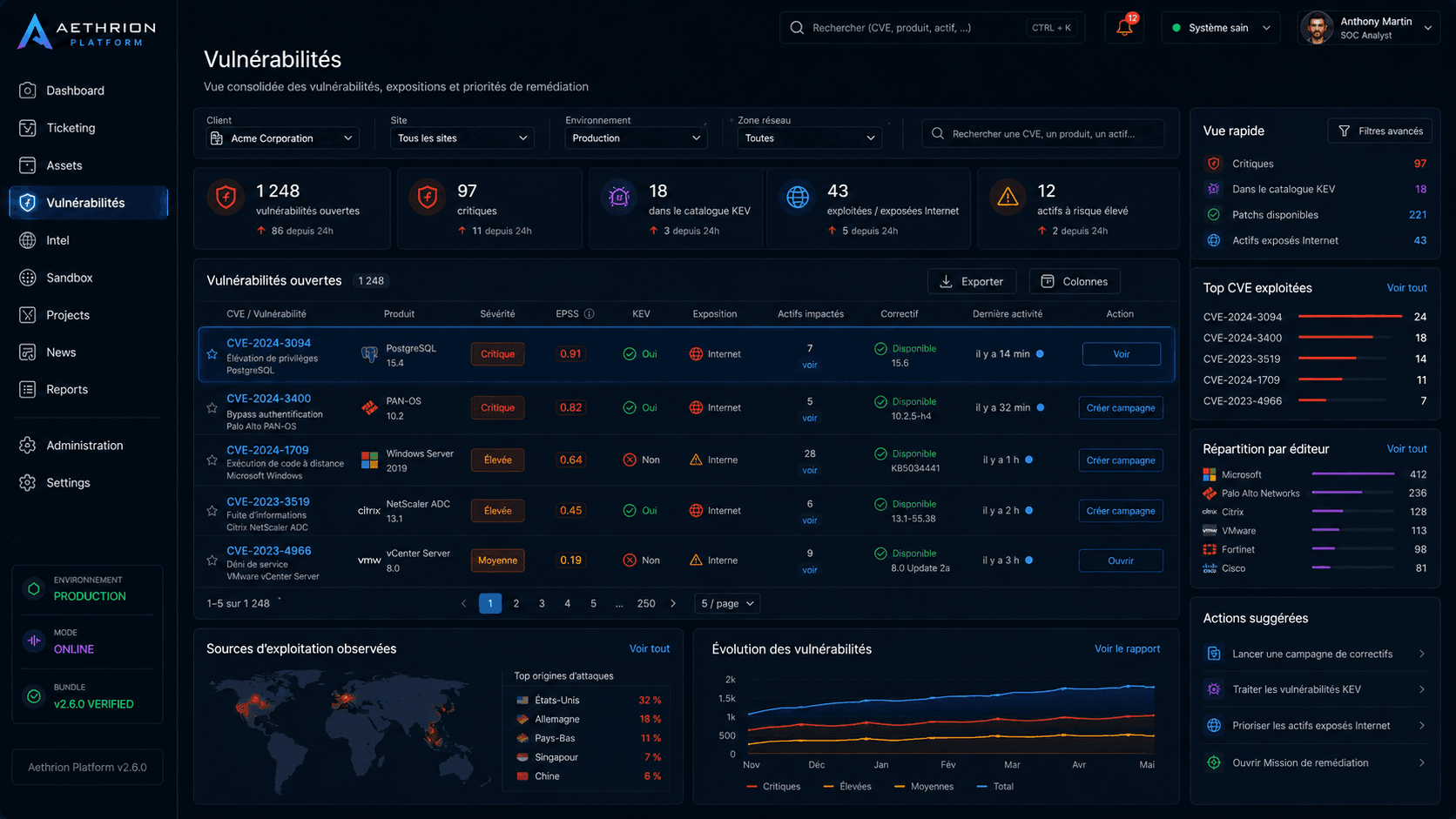The height and width of the screenshot is (819, 1456).
Task: Expand Traiter les vulnérabilités KEV chevron
Action: point(1422,689)
